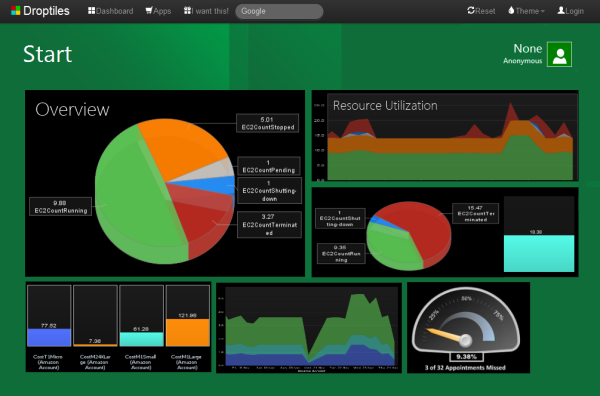The image size is (600, 396).
Task: Click the CostM24XLarge 7.98 bar
Action: coord(95,345)
